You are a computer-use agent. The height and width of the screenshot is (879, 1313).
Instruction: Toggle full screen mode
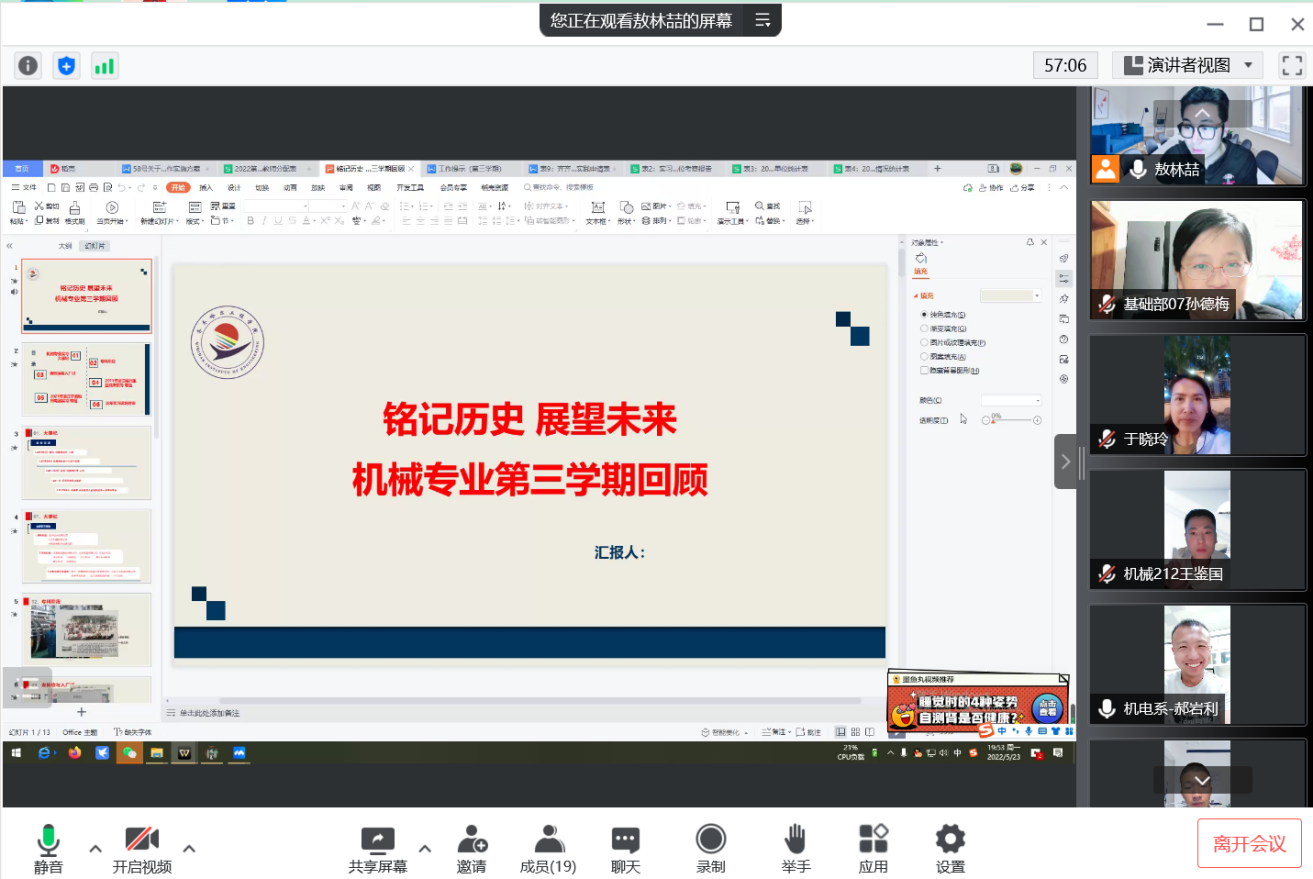click(x=1292, y=66)
